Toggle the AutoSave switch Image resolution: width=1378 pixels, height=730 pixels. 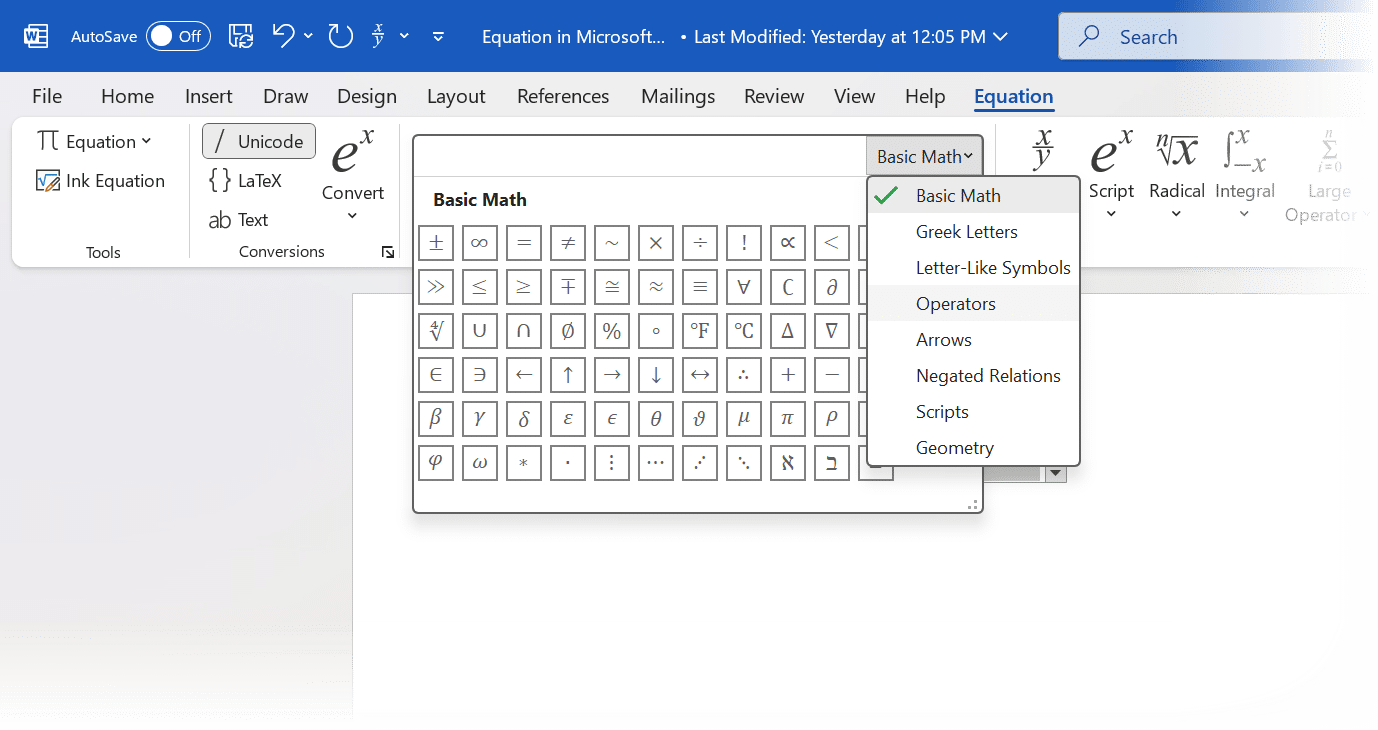click(x=178, y=37)
